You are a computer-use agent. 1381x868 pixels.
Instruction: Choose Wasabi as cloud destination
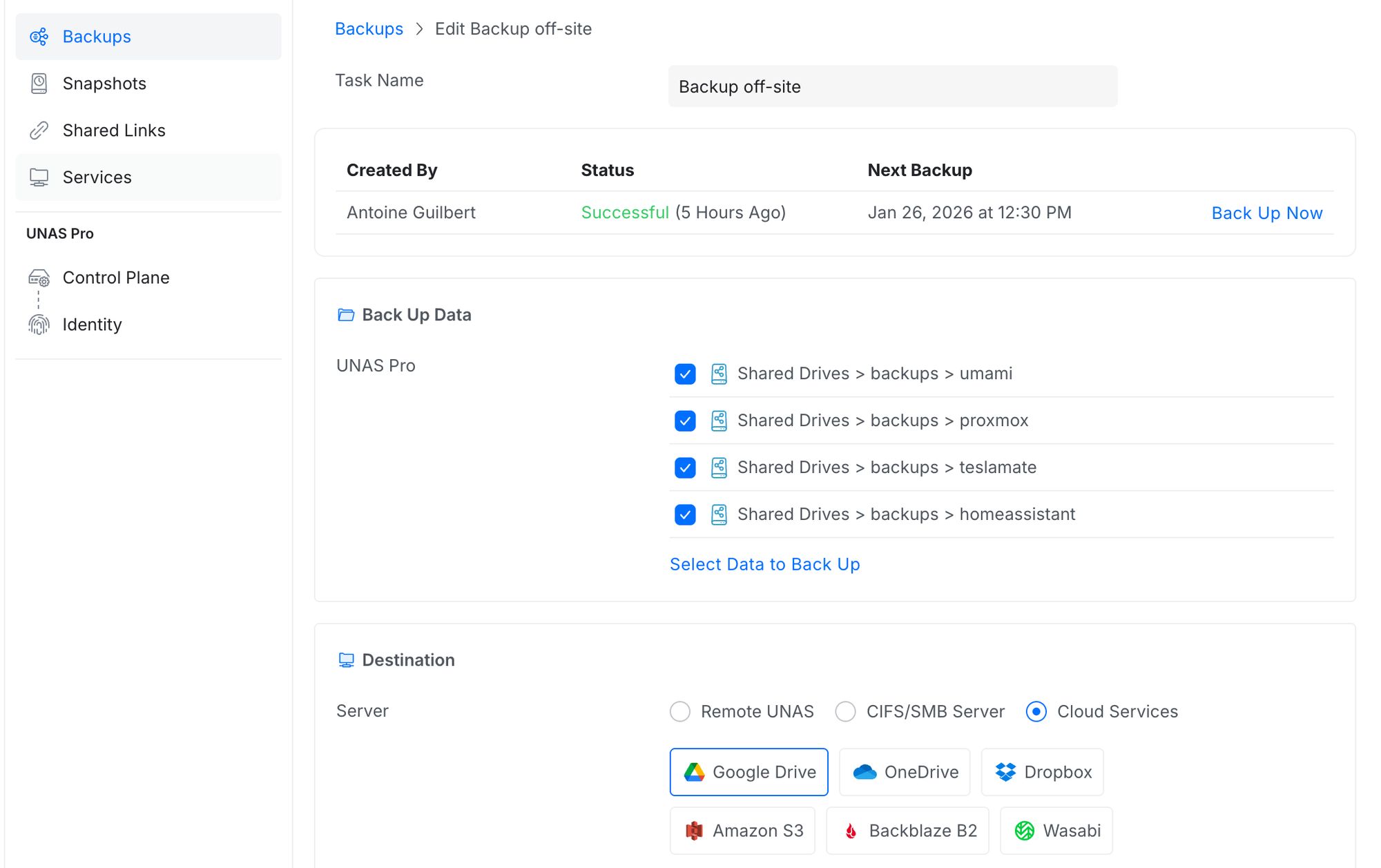tap(1056, 831)
